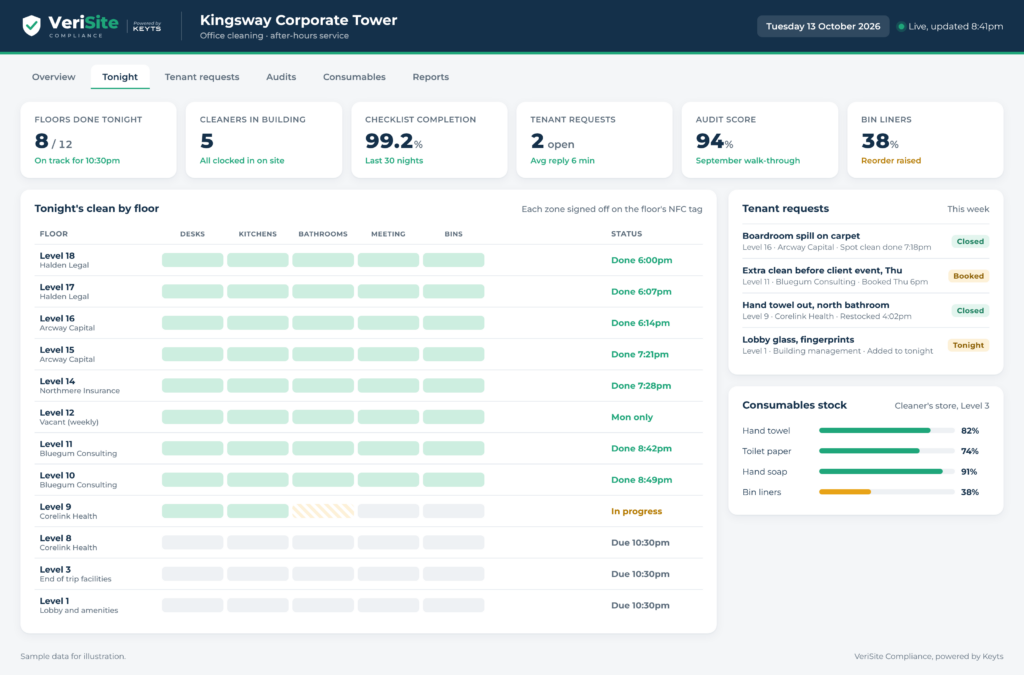Click the Powered by Keyts logo
1024x675 pixels.
146,26
